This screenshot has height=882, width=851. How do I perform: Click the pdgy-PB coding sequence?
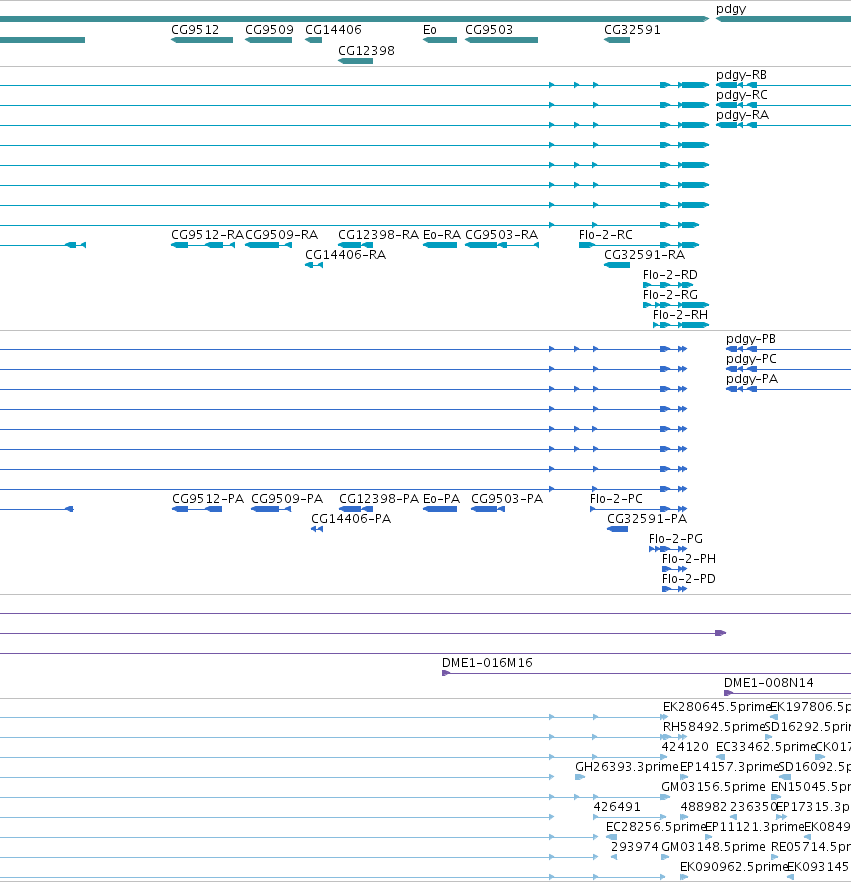(x=788, y=349)
